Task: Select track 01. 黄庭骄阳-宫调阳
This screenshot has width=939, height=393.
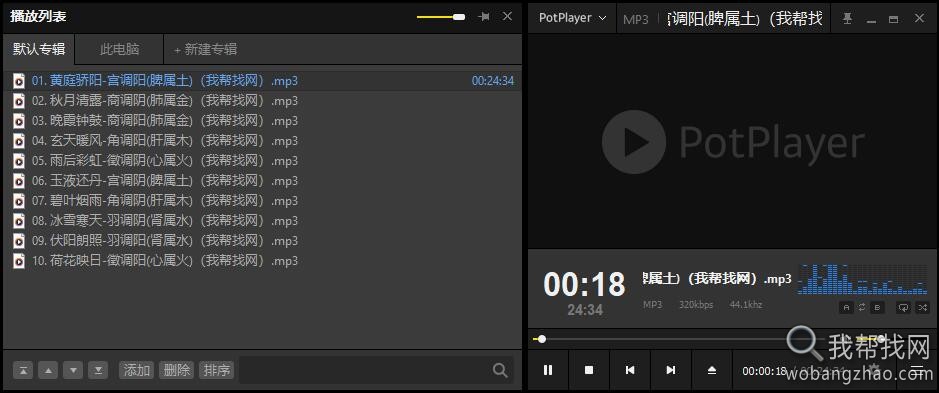Action: [262, 81]
